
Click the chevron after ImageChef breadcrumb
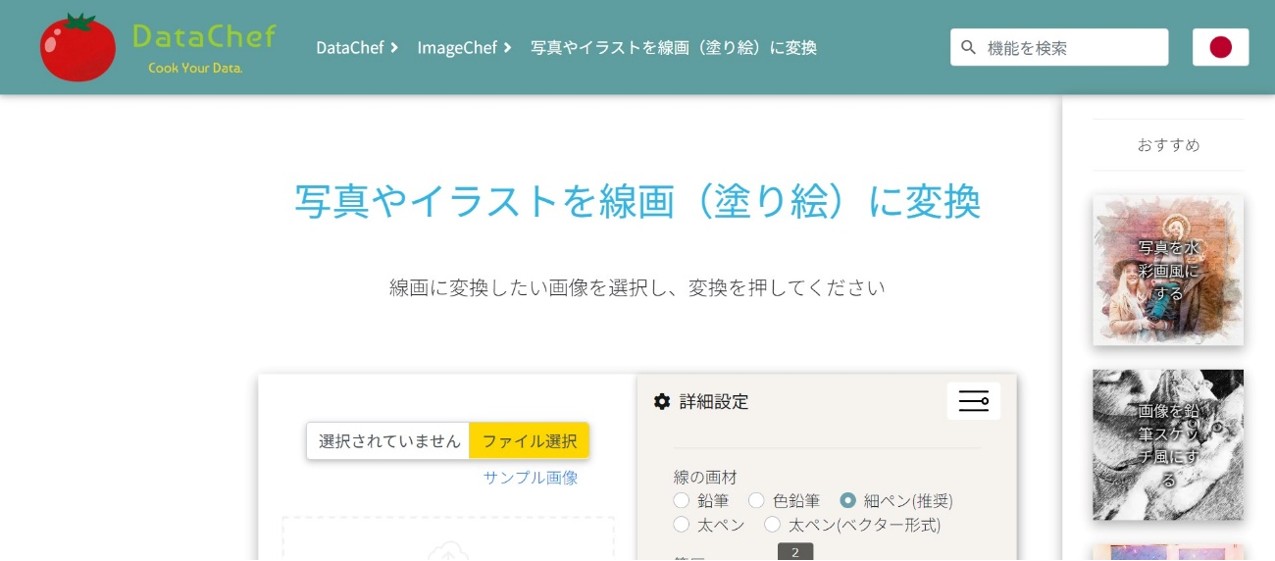coord(508,47)
